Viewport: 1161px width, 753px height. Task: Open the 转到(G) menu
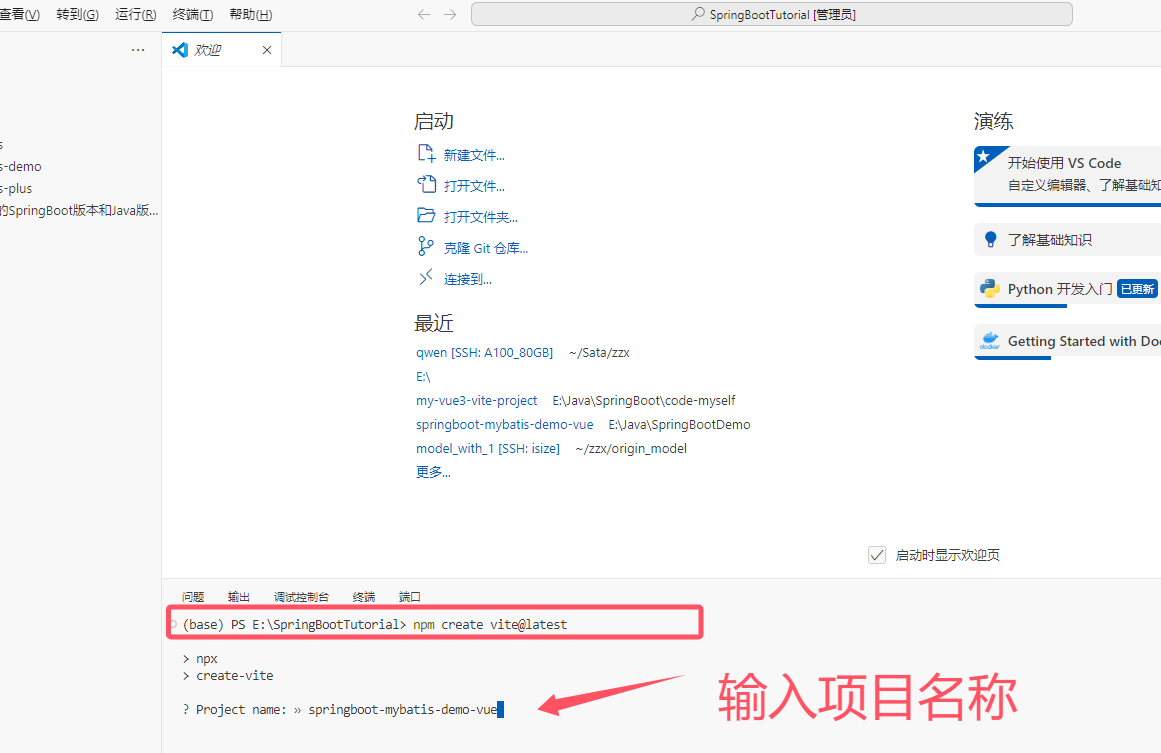[x=78, y=14]
